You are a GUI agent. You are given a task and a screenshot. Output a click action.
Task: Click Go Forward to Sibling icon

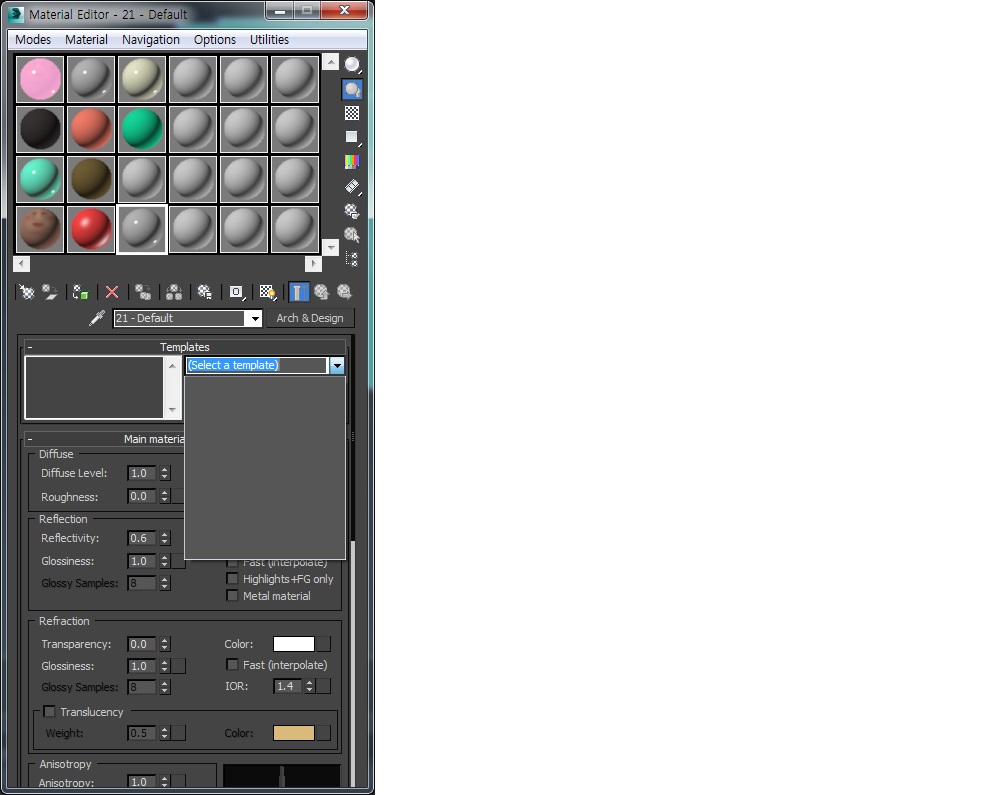(345, 292)
